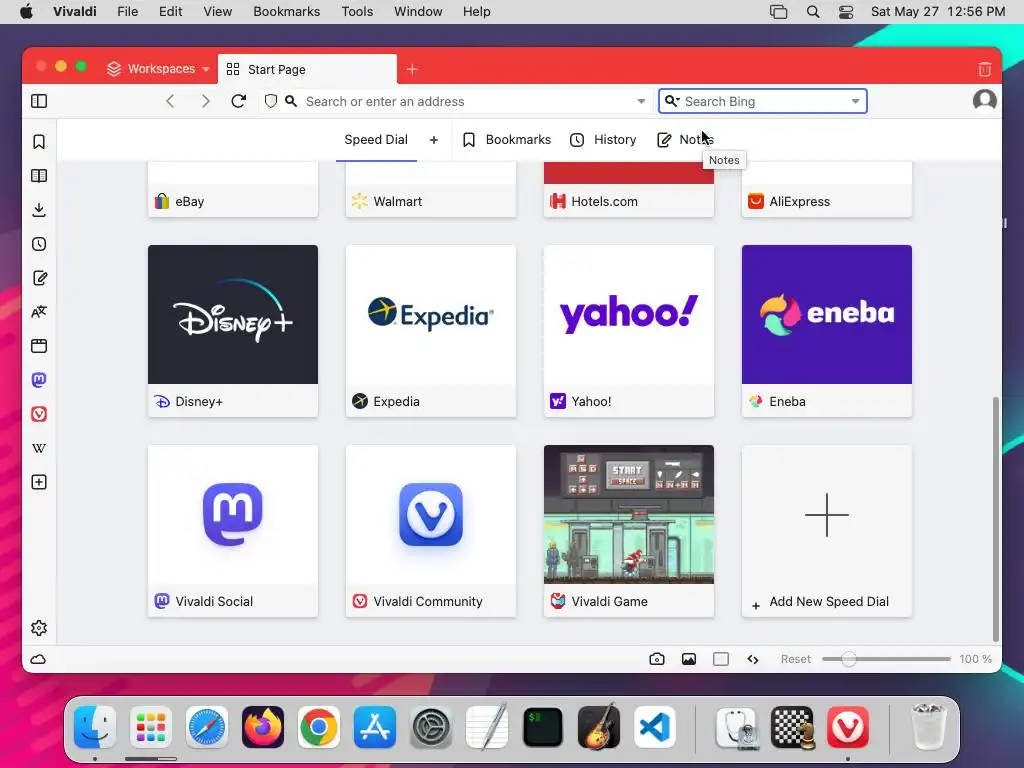Viewport: 1024px width, 768px height.
Task: Open the Vivaldi Game speed dial
Action: tap(629, 531)
